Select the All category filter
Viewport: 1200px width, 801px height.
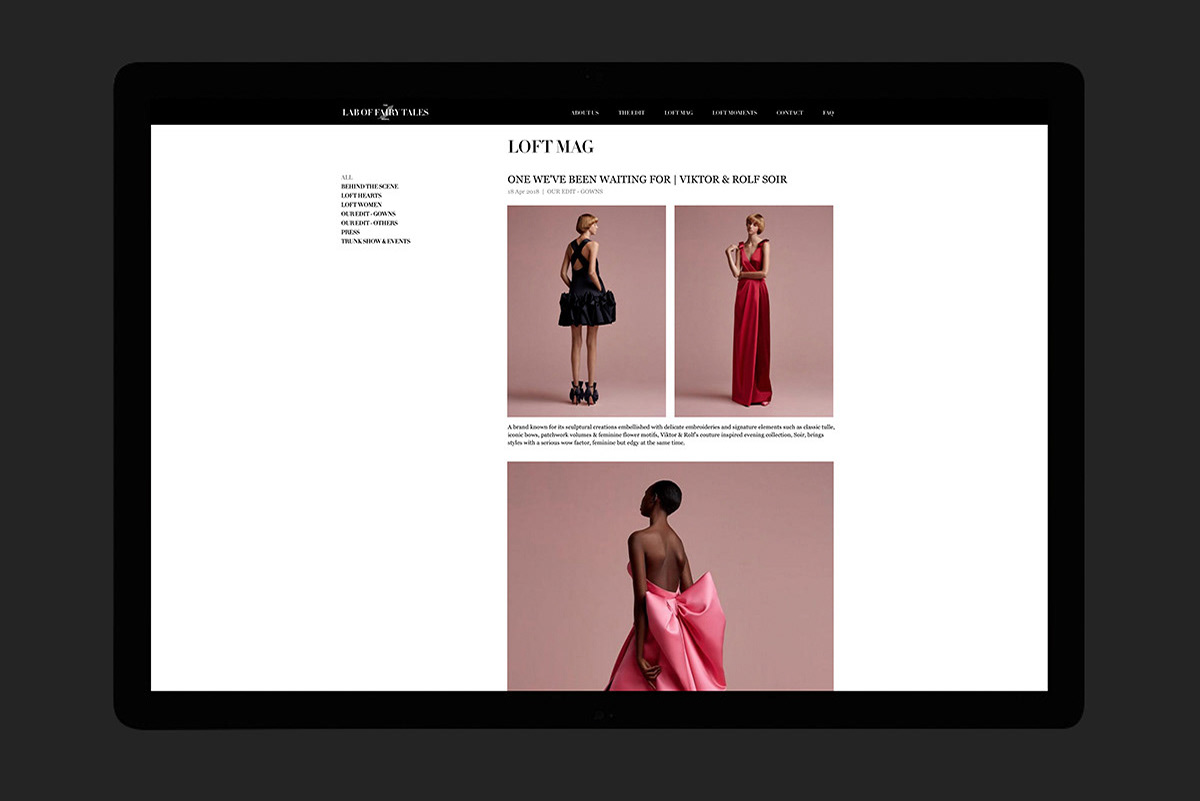click(x=347, y=177)
